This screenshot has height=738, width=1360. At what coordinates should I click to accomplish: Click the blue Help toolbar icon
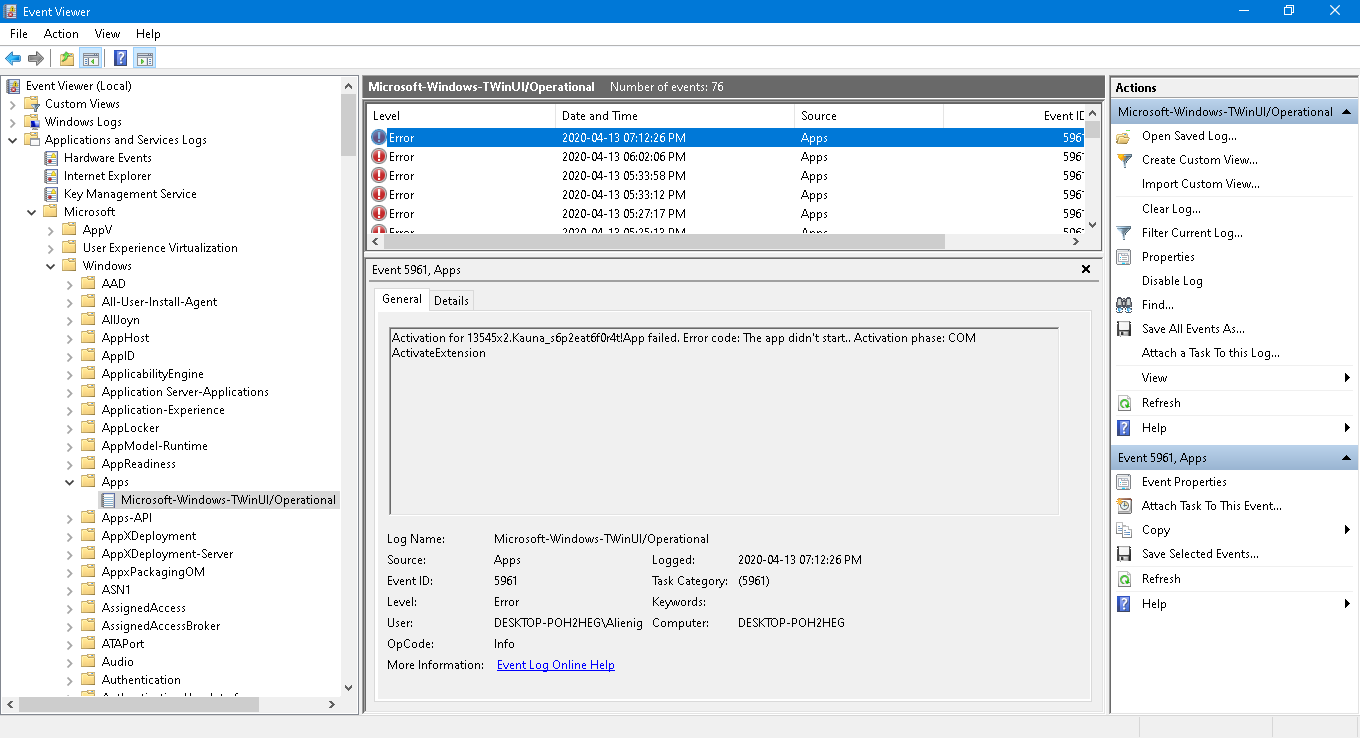pos(121,58)
